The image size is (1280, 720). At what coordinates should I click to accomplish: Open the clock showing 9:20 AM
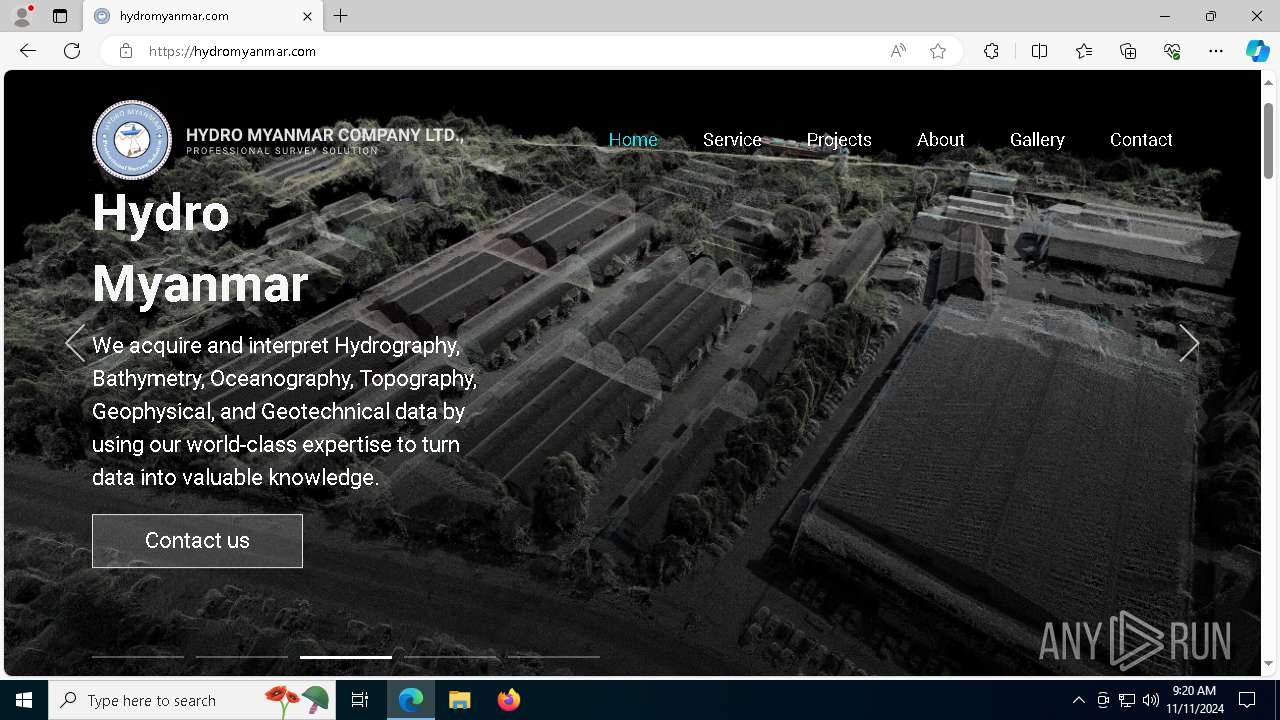click(x=1194, y=700)
